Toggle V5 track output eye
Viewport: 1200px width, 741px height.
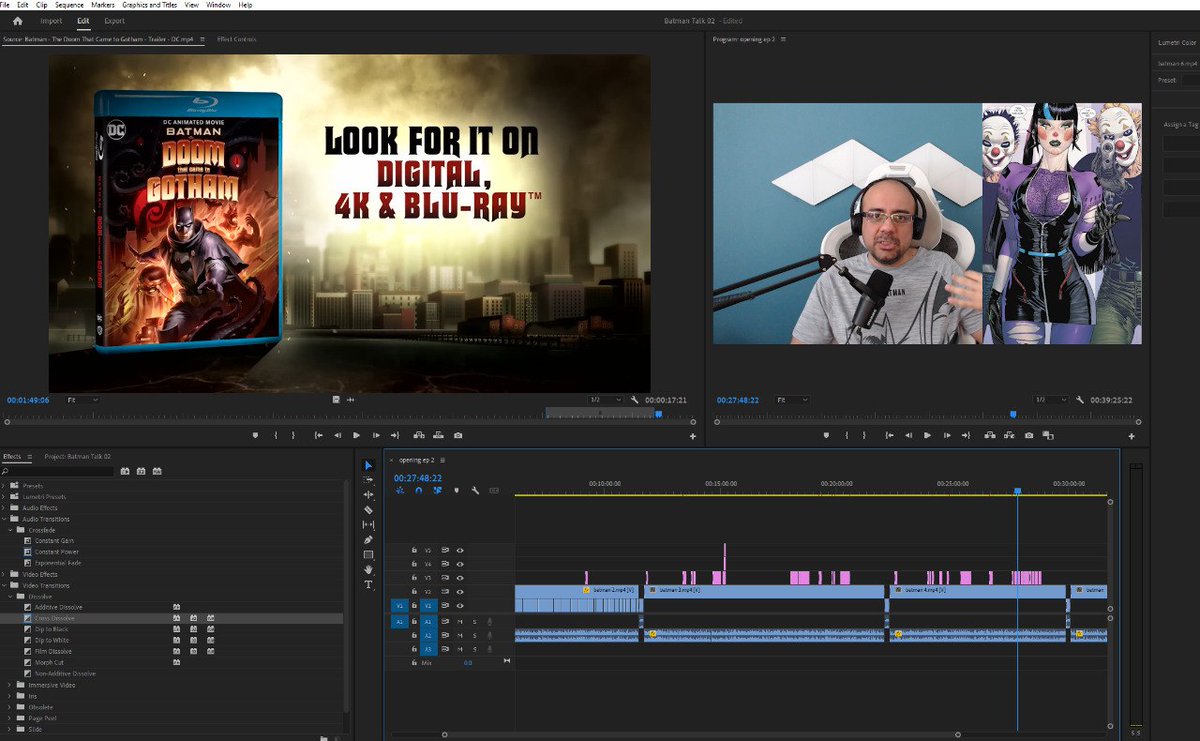pyautogui.click(x=460, y=550)
